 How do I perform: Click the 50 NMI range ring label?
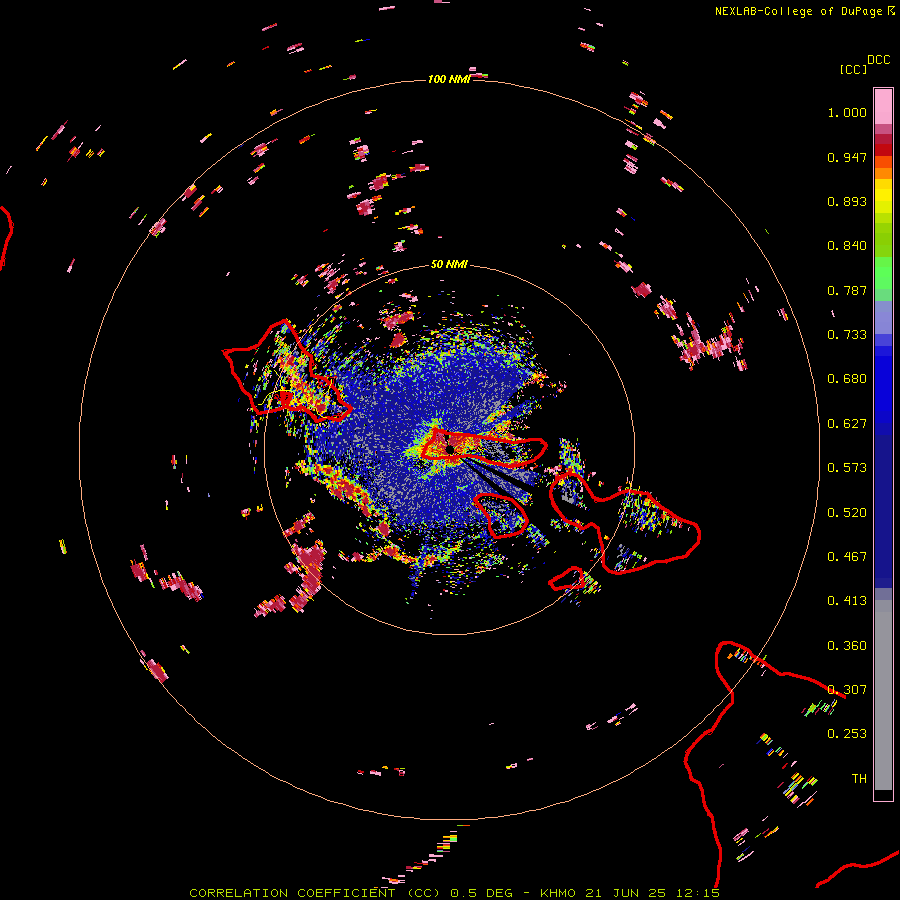pyautogui.click(x=449, y=264)
